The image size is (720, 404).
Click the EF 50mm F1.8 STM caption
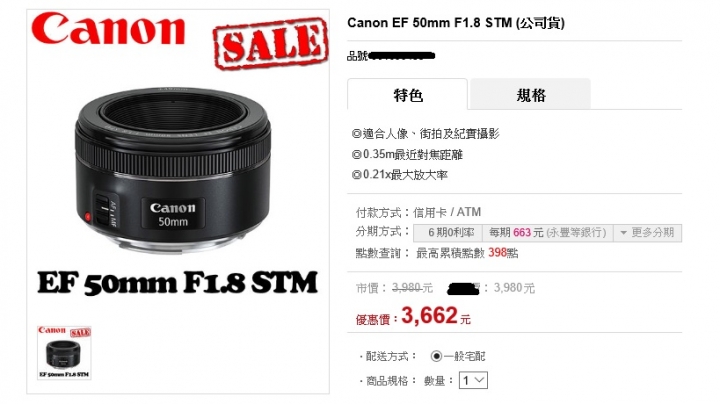click(177, 282)
